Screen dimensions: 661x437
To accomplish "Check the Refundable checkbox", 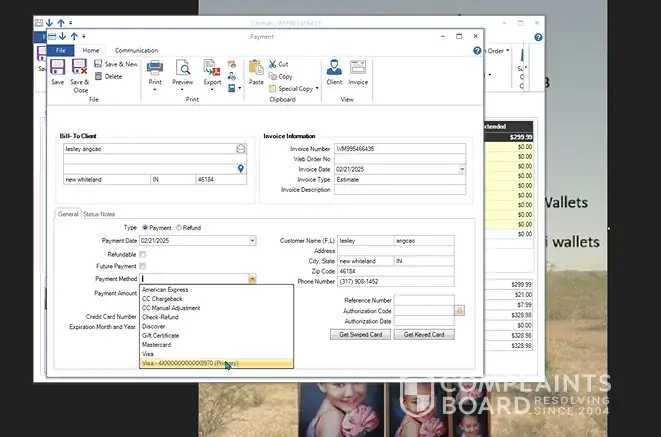I will pyautogui.click(x=143, y=254).
